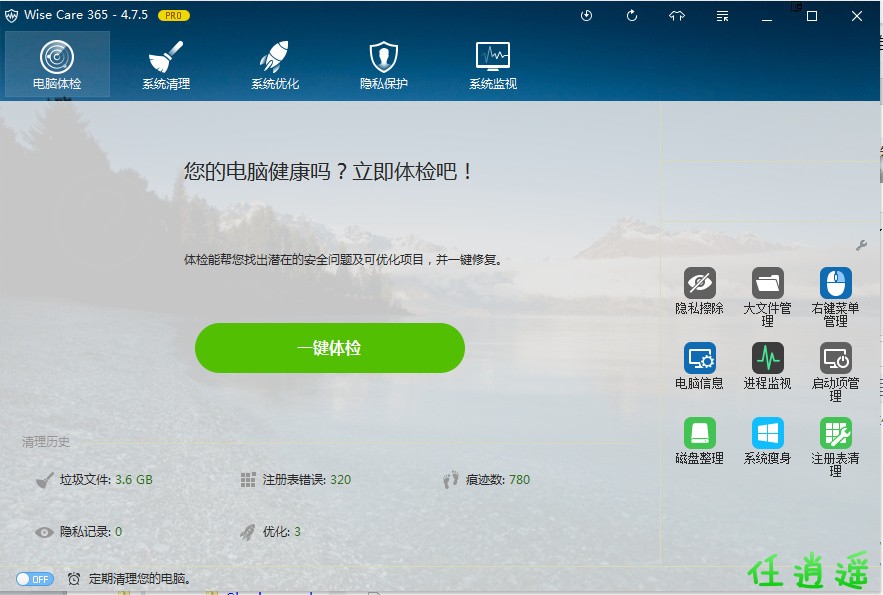Show 电脑信息 system info tool
This screenshot has height=595, width=883.
click(699, 366)
